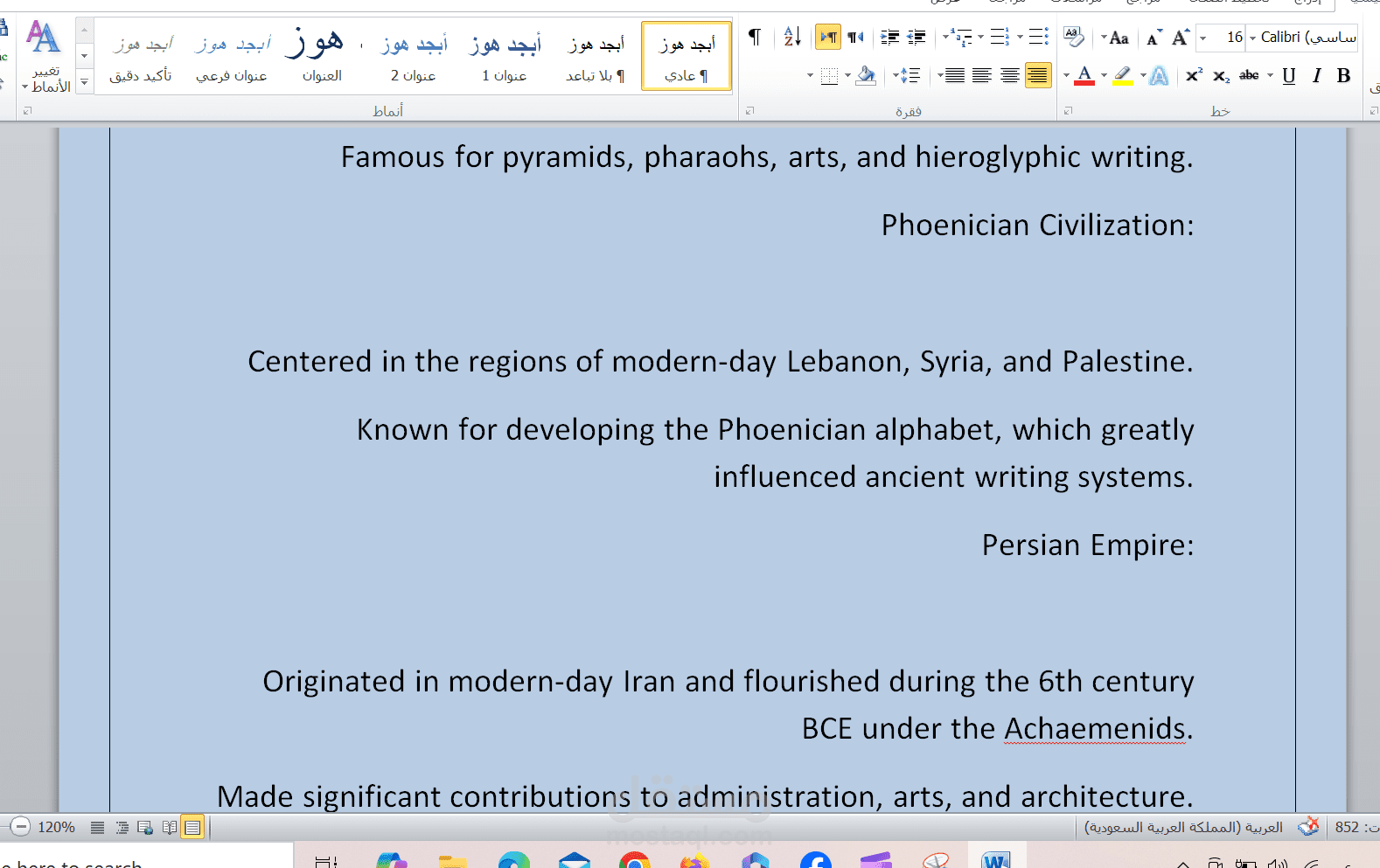
Task: Expand highlight color dropdown arrow
Action: coord(1105,76)
